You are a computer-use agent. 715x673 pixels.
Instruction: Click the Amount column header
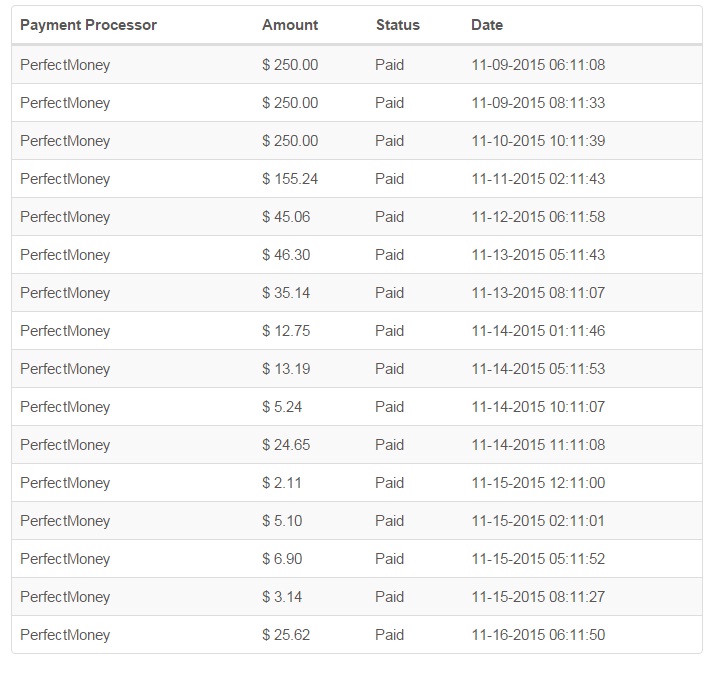coord(290,25)
